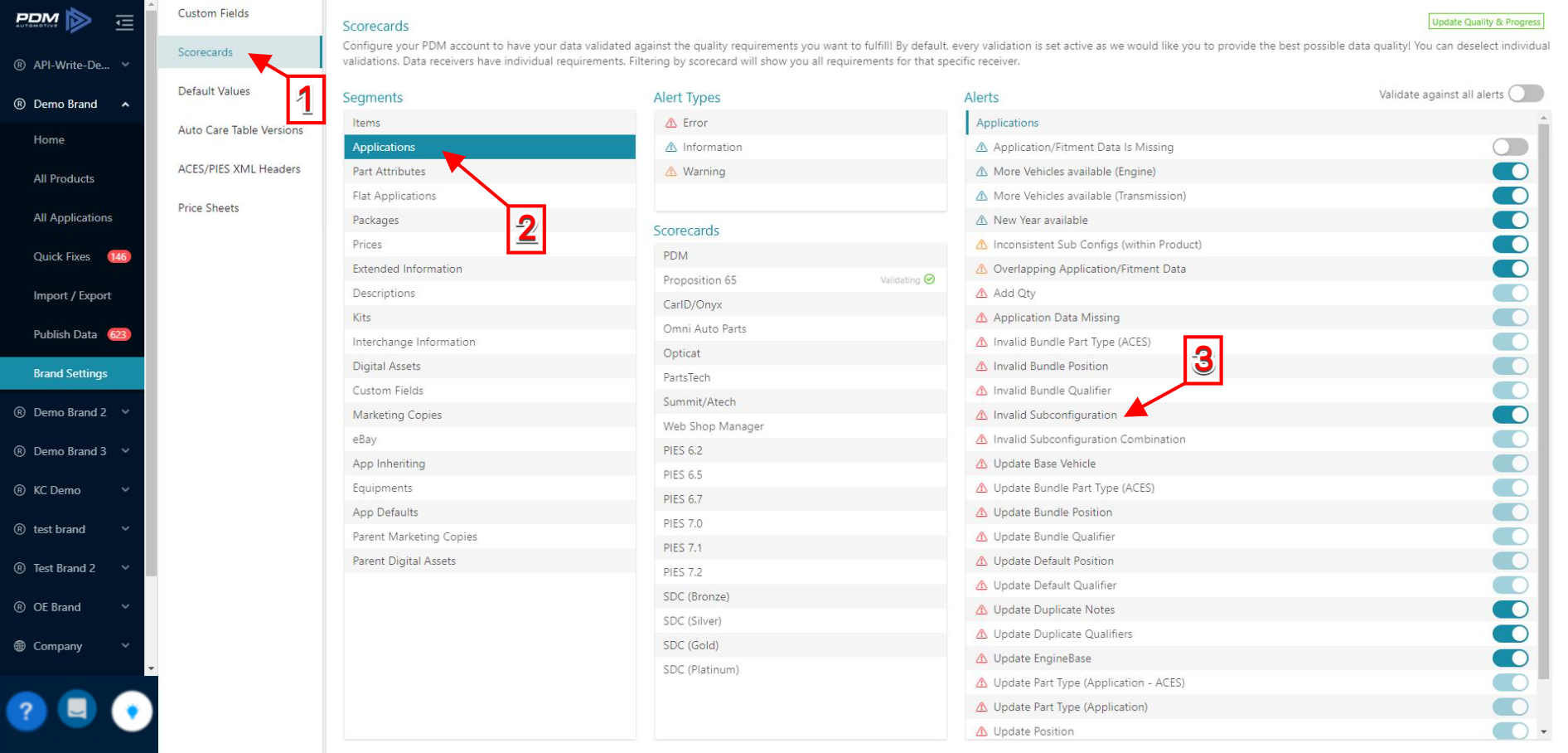Click the Error alert type triangle icon
Viewport: 1568px width, 753px height.
[x=671, y=123]
